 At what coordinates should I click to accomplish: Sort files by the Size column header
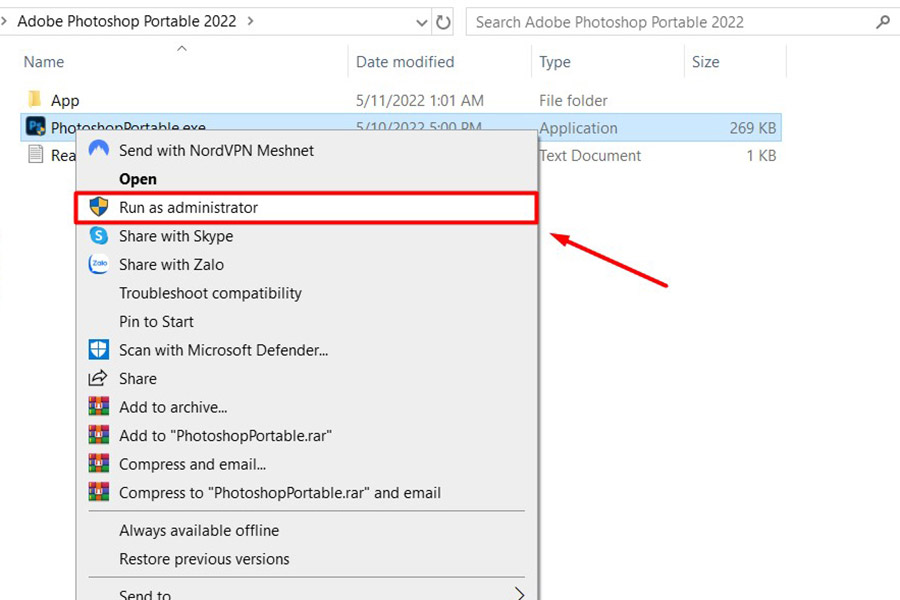705,62
